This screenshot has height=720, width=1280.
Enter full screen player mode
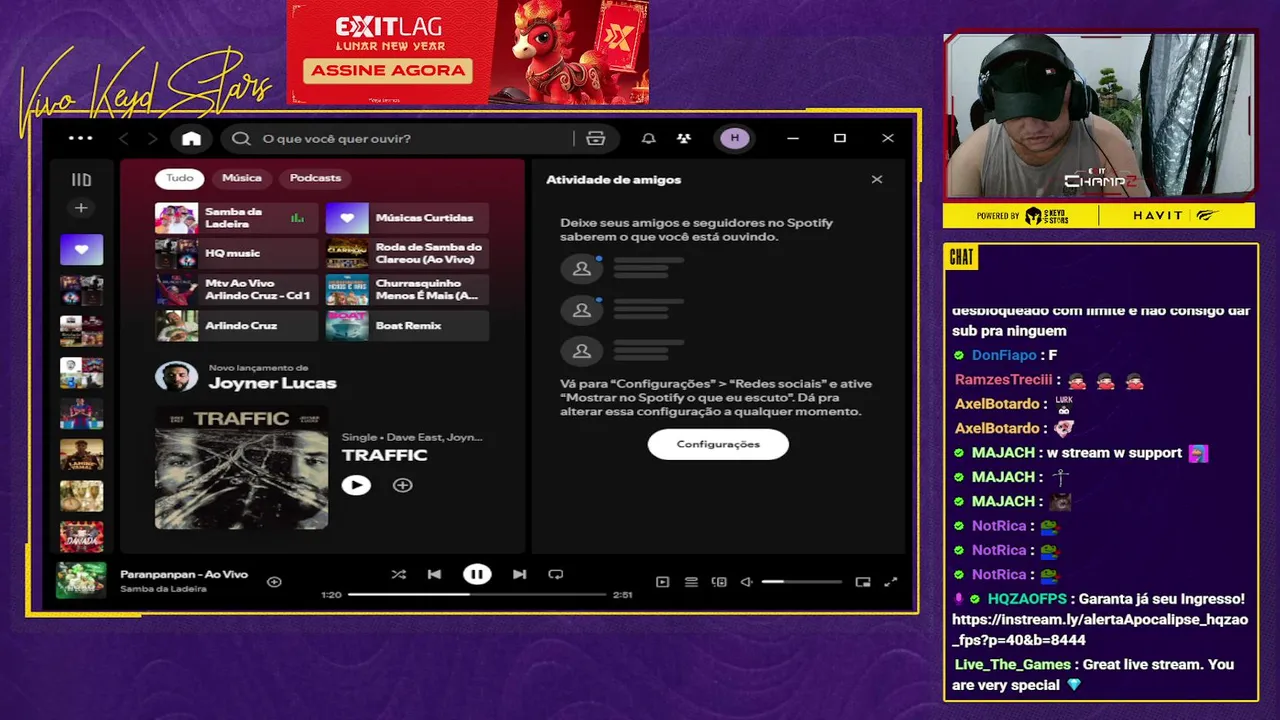click(891, 582)
